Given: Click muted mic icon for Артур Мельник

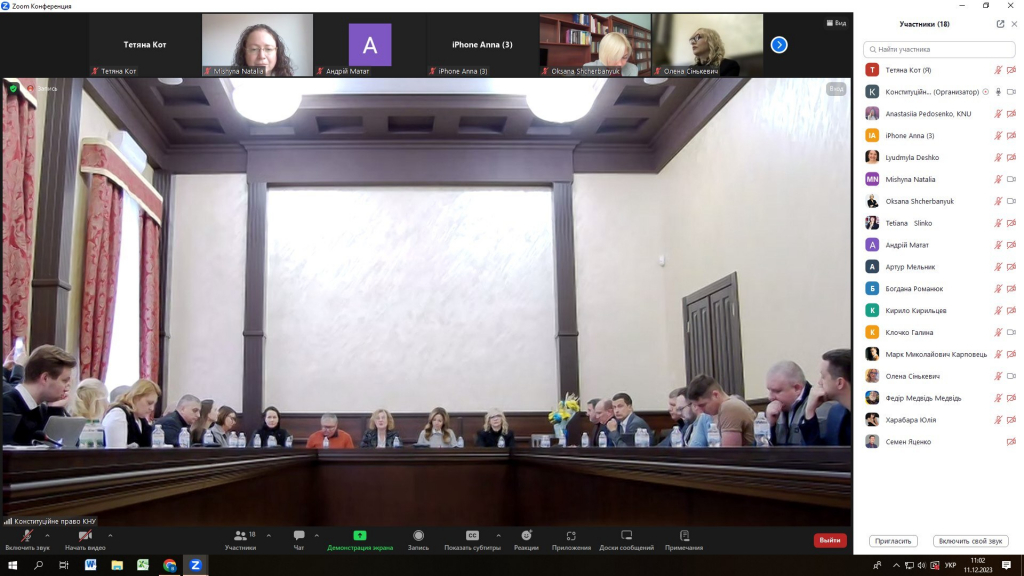Looking at the screenshot, I should point(998,266).
